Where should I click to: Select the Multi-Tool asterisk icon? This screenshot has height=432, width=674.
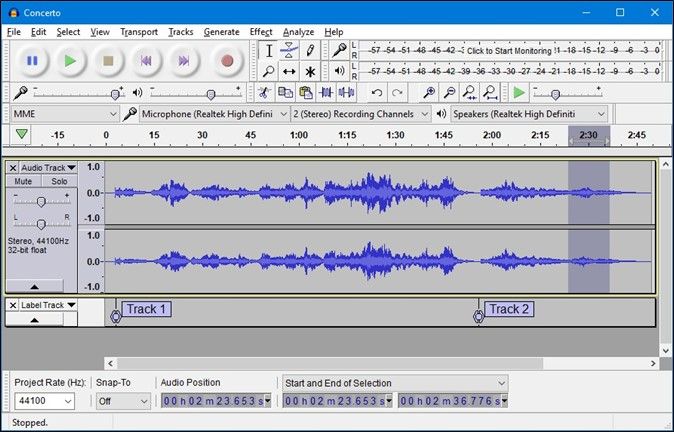point(310,72)
